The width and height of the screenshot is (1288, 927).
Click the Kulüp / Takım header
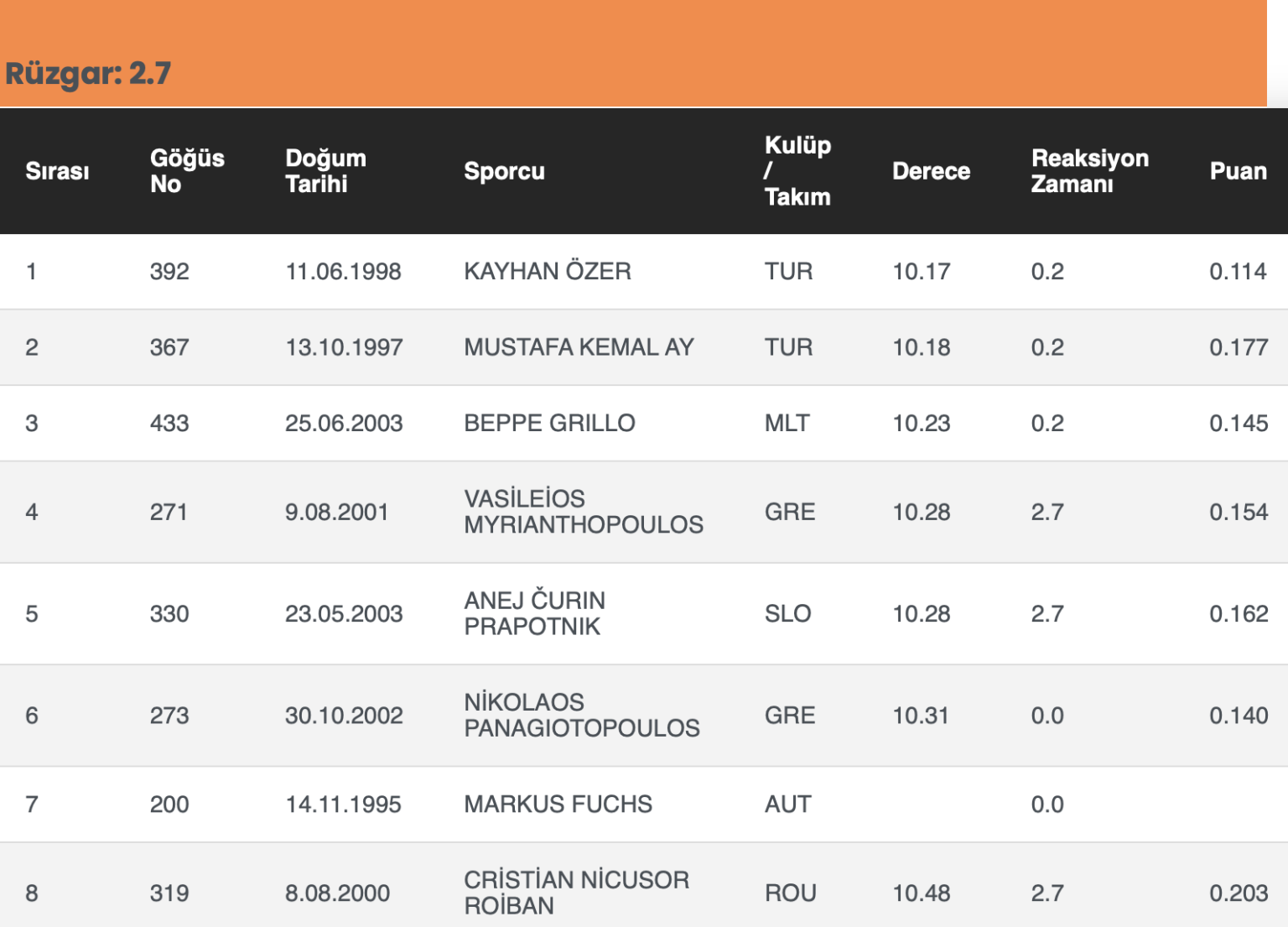[797, 171]
